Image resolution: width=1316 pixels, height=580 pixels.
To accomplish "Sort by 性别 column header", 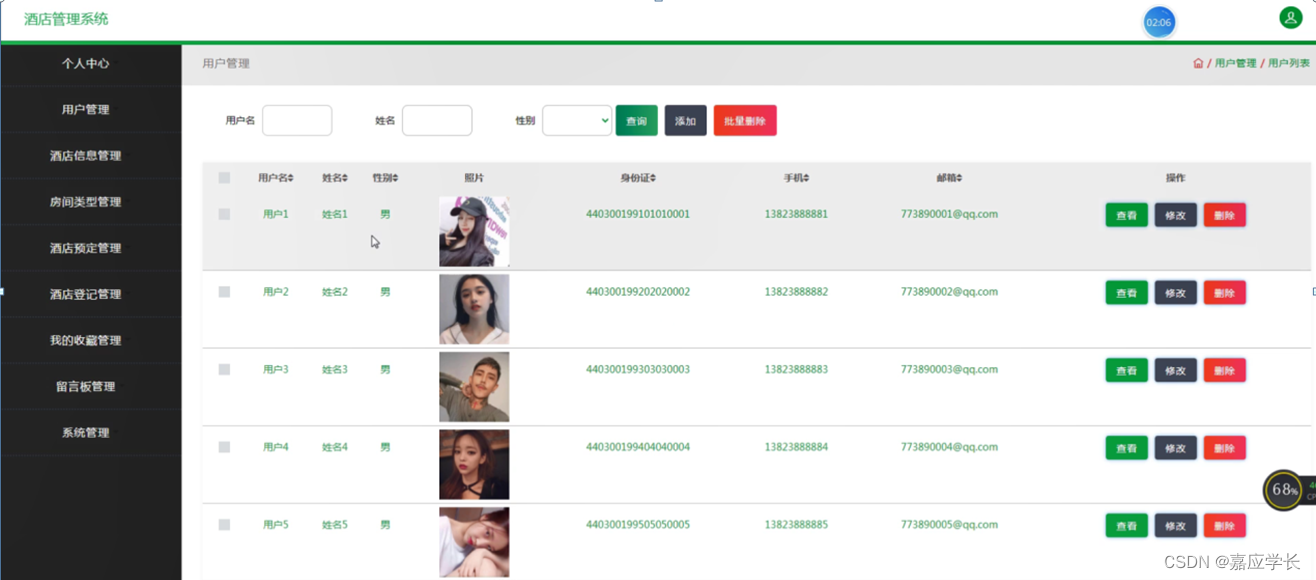I will tap(385, 178).
